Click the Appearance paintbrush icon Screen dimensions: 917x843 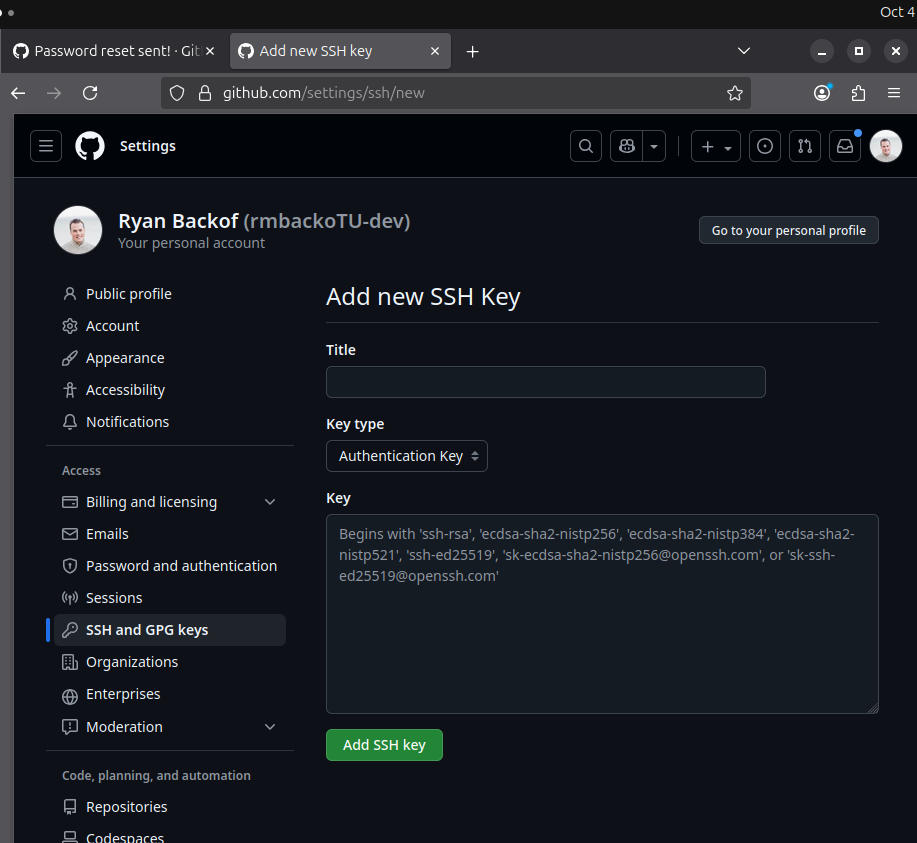70,358
